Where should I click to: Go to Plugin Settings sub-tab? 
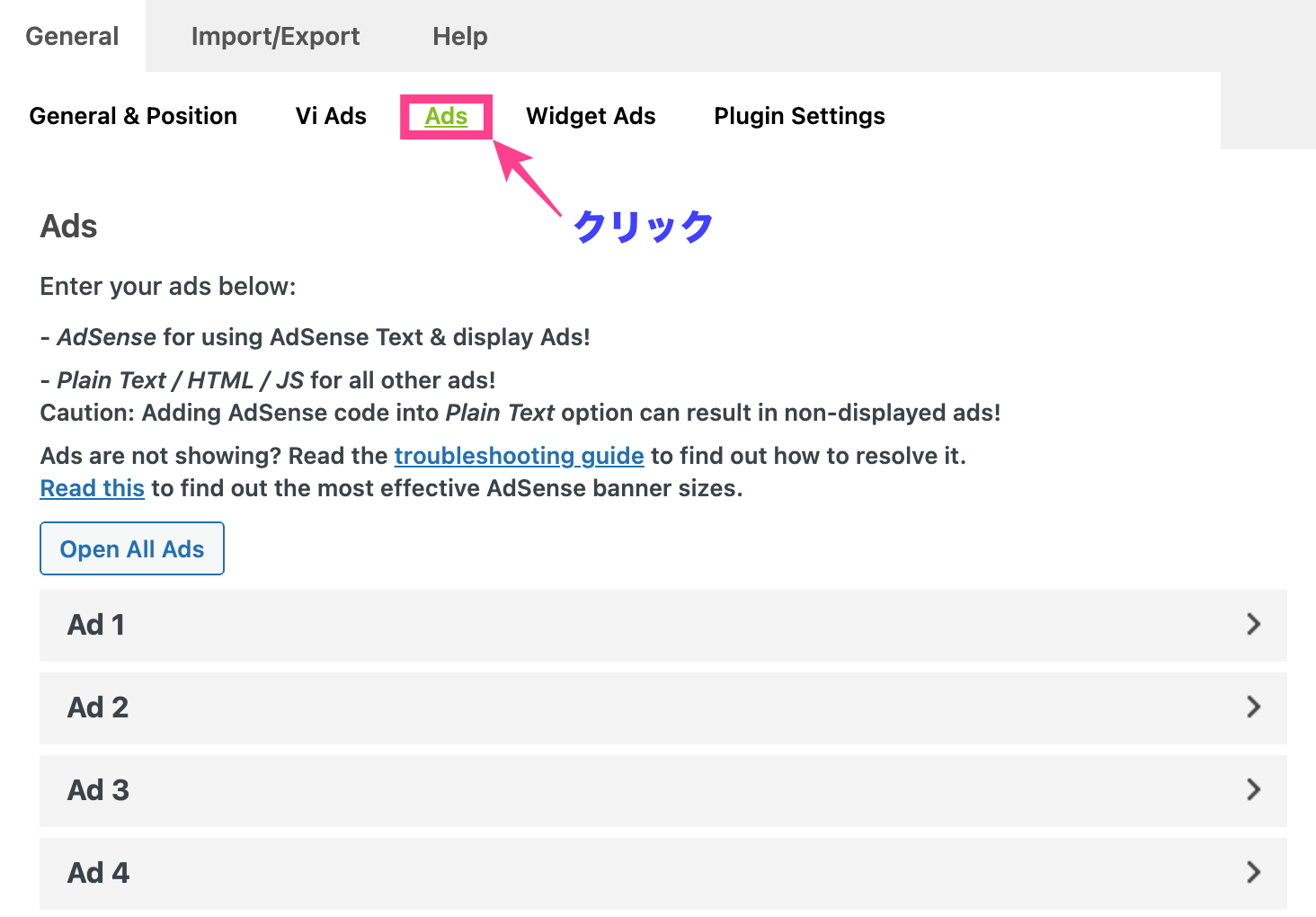click(799, 116)
